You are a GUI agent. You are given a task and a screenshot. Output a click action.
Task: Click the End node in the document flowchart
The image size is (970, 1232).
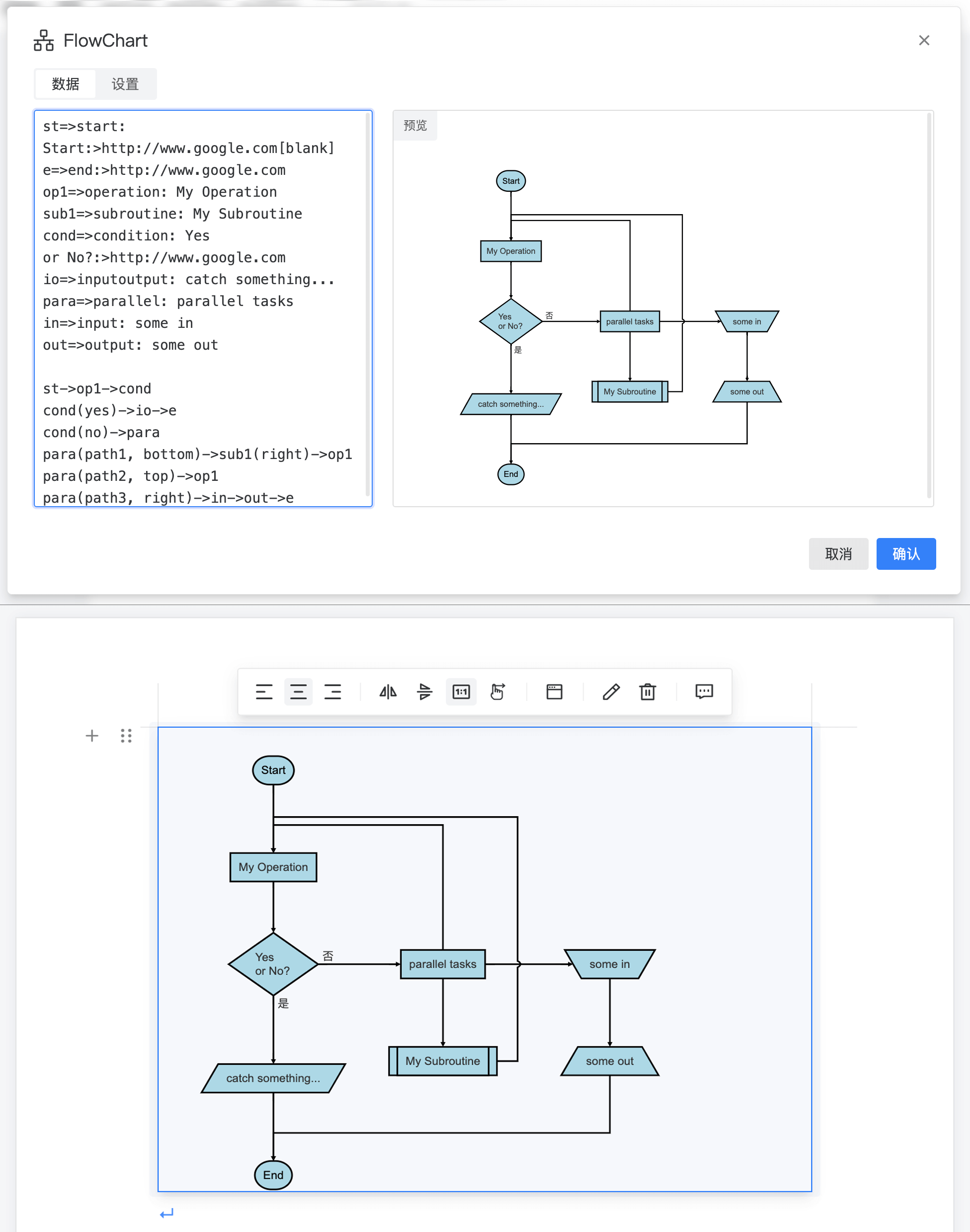(273, 1175)
